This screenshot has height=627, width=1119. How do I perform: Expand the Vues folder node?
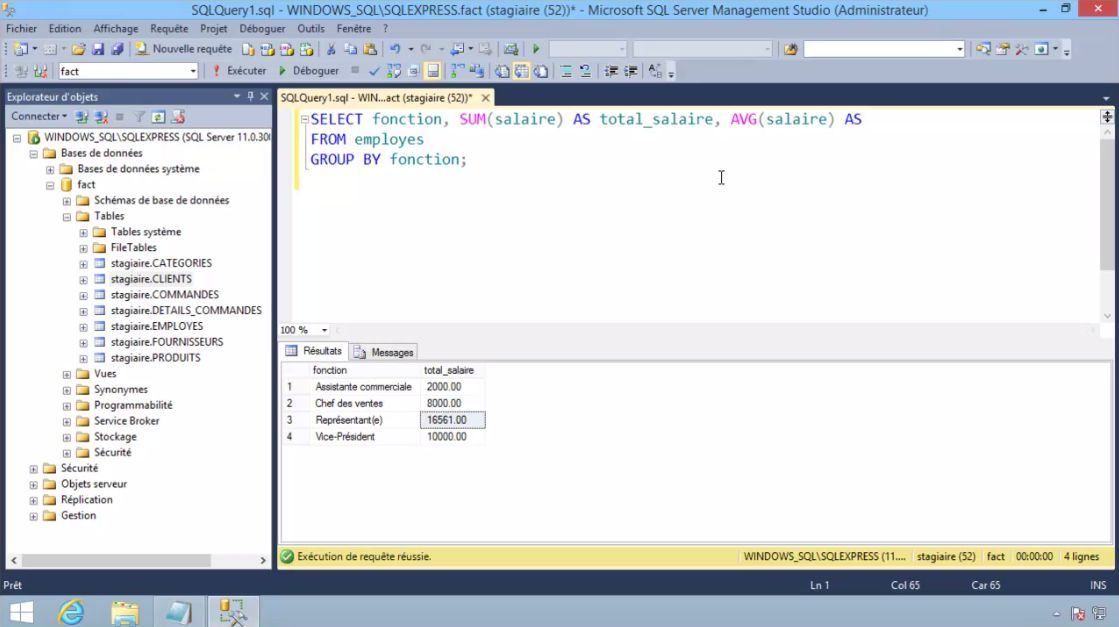66,374
